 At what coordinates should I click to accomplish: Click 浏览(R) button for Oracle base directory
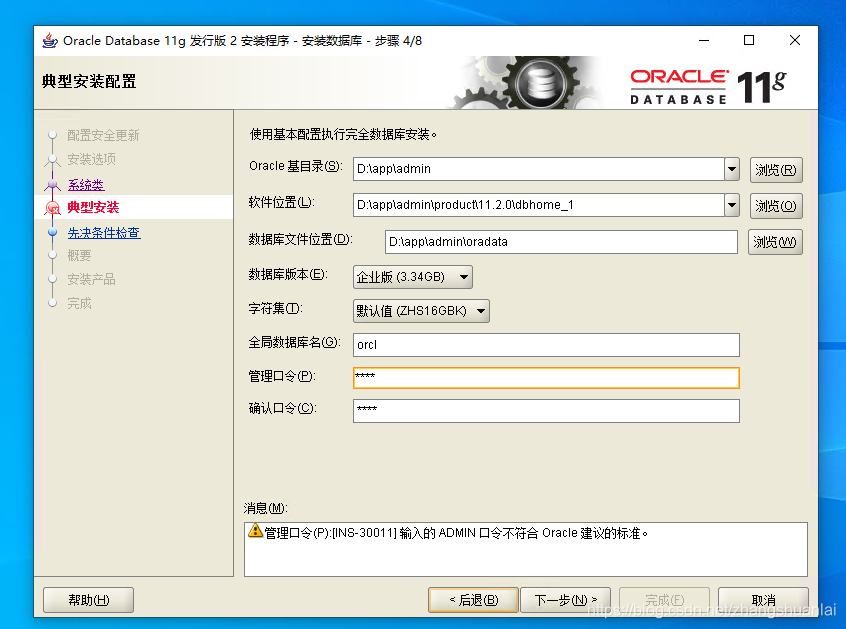pos(776,170)
